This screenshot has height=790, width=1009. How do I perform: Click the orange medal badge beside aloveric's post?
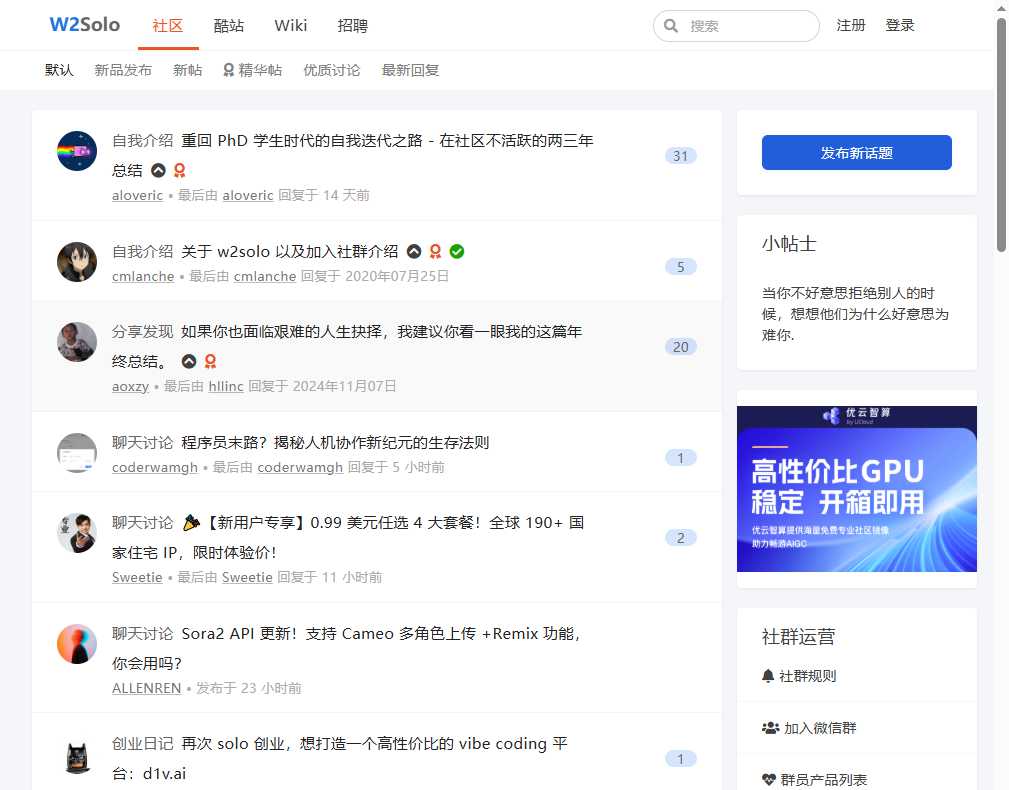[x=179, y=169]
